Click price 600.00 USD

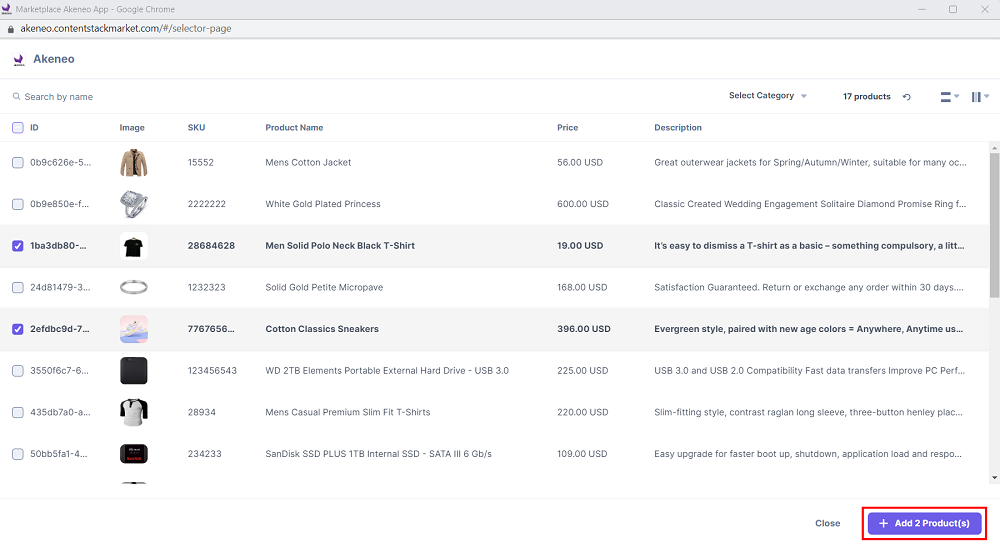[x=583, y=204]
